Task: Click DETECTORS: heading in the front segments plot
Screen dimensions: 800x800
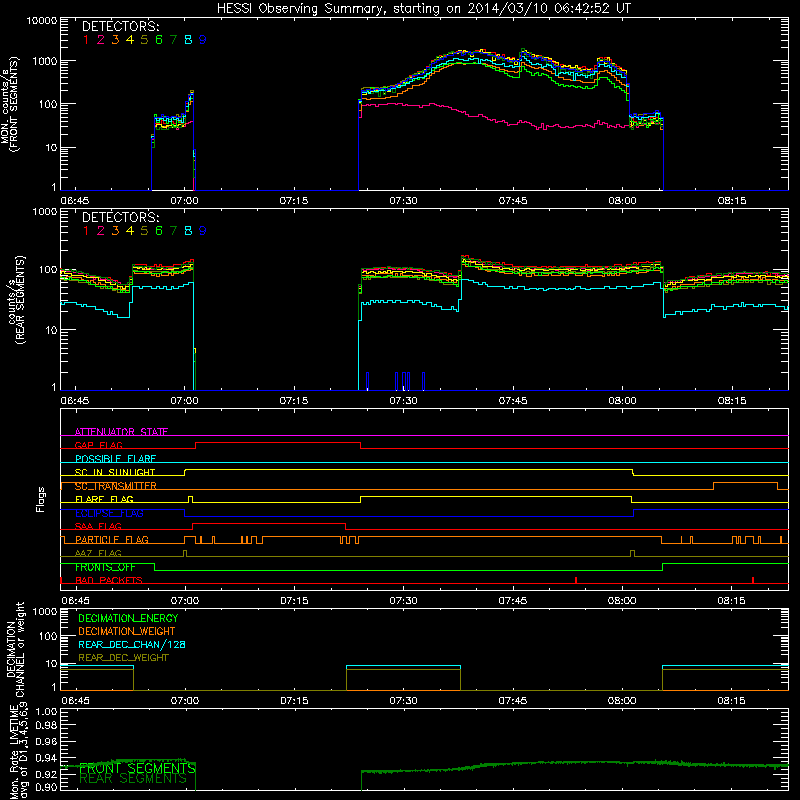Action: (x=121, y=26)
